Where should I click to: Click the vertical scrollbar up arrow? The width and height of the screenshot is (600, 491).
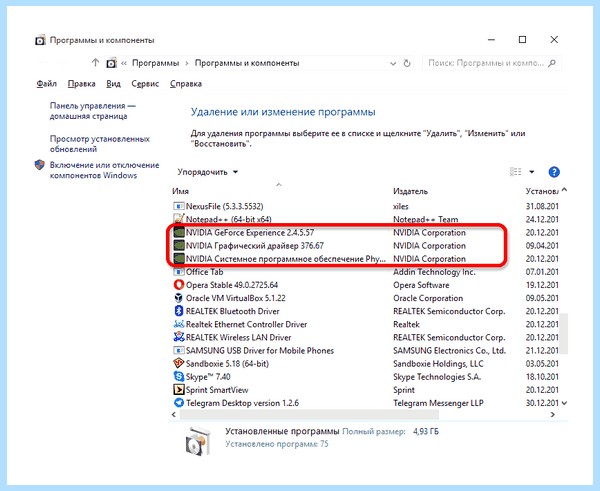[x=564, y=190]
